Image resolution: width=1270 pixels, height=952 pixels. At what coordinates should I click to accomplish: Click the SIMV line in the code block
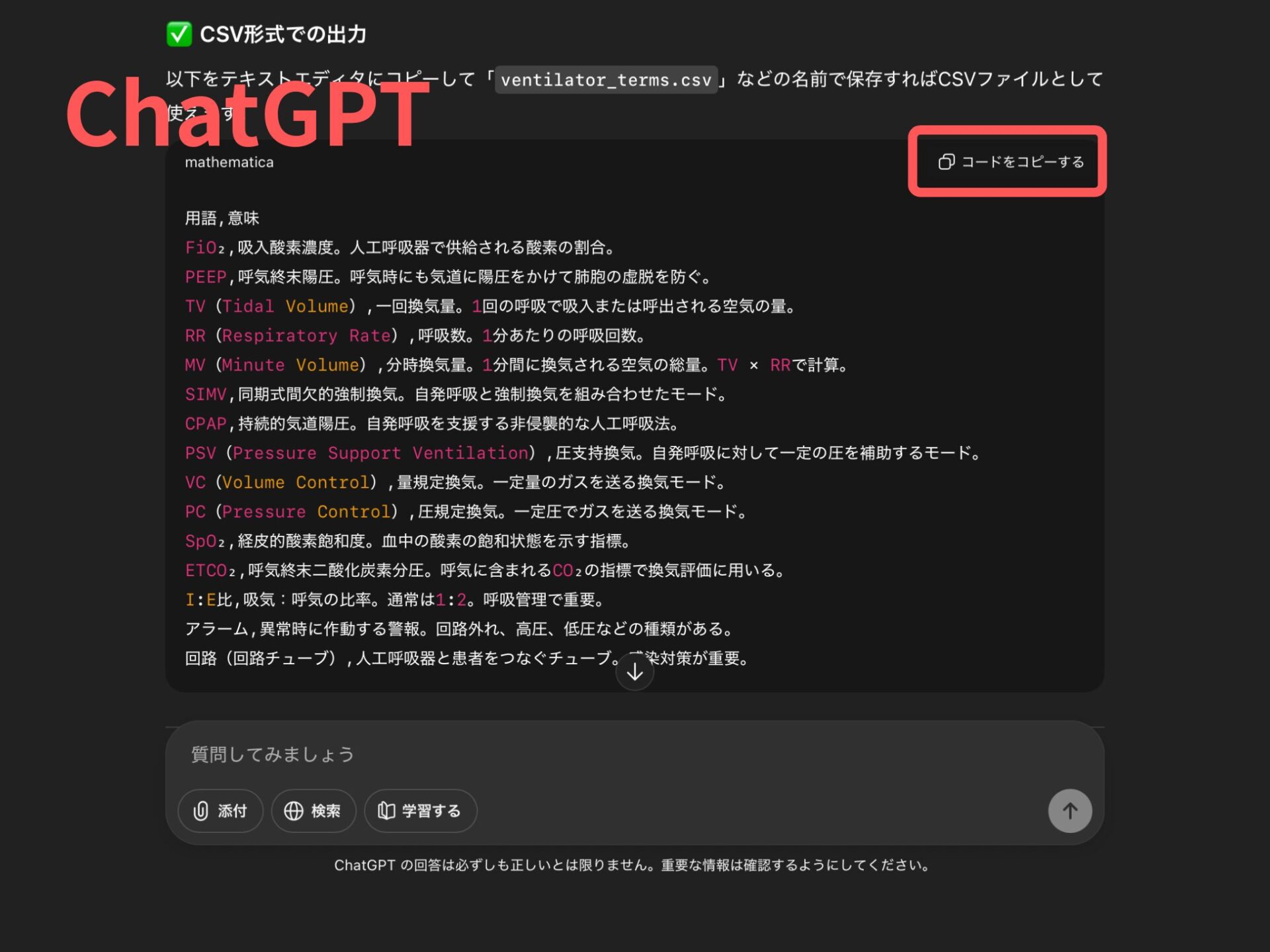[455, 394]
